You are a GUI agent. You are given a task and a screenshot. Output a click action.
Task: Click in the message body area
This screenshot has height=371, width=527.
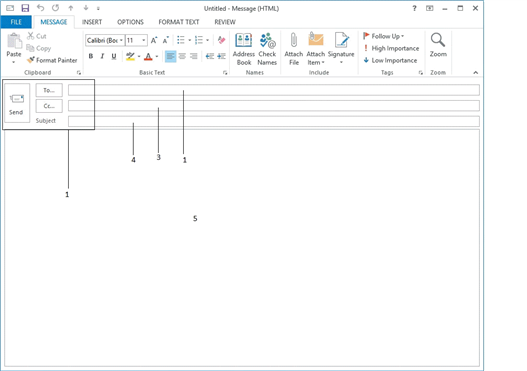[x=242, y=248]
